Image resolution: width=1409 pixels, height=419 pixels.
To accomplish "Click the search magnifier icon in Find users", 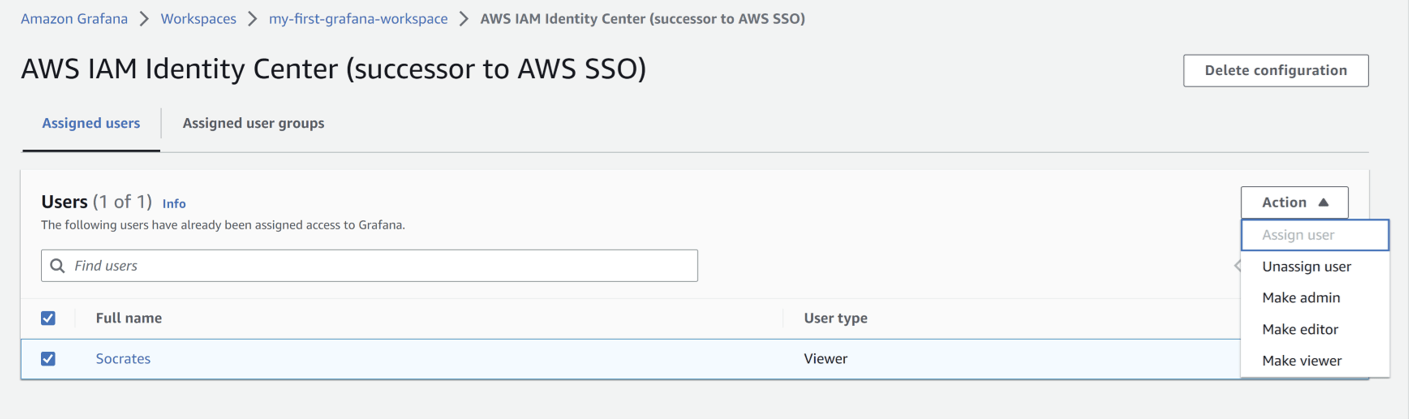I will 58,266.
